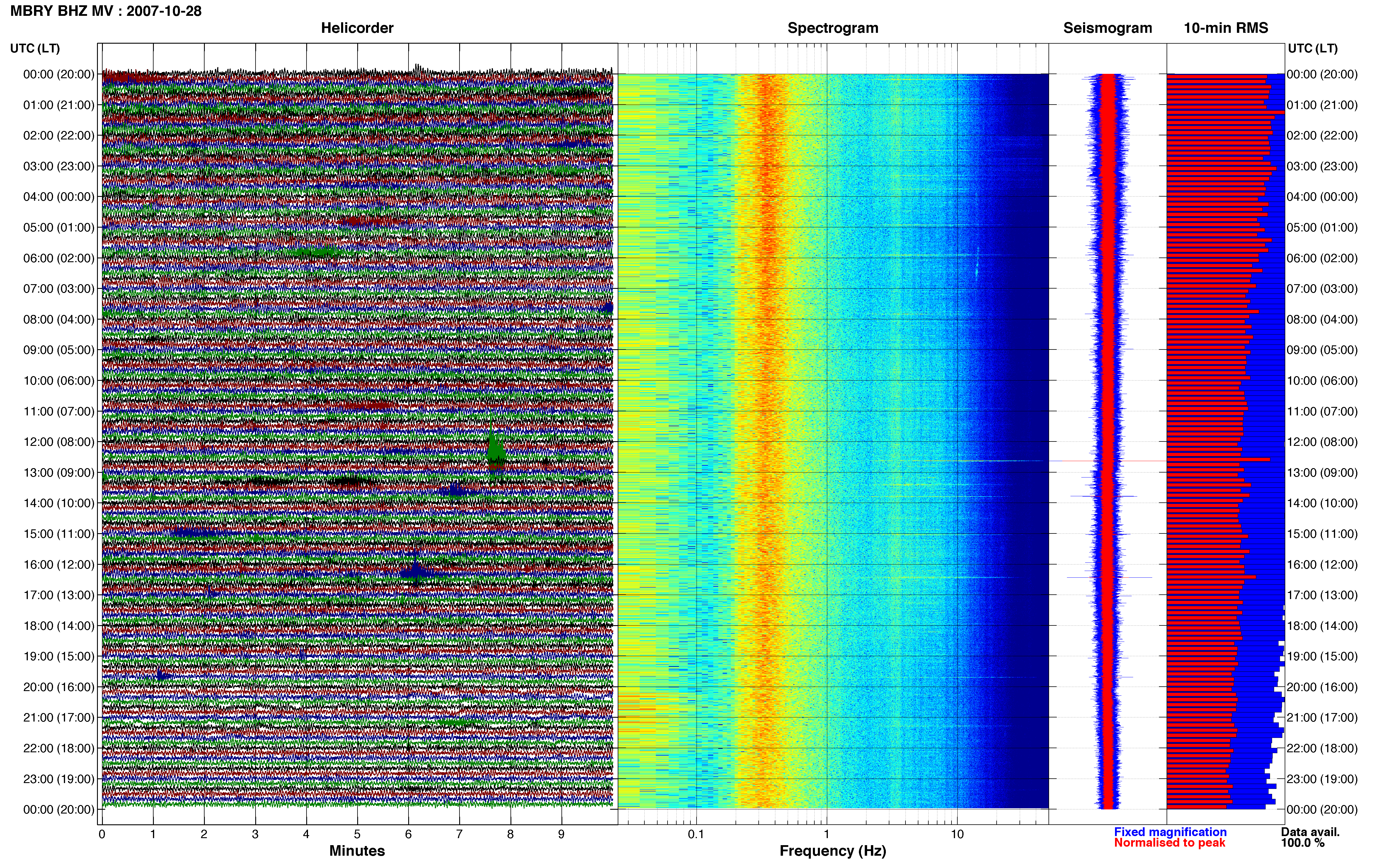The image size is (1389, 868).
Task: Click left time label '06:00 (02:00)'
Action: pyautogui.click(x=59, y=258)
